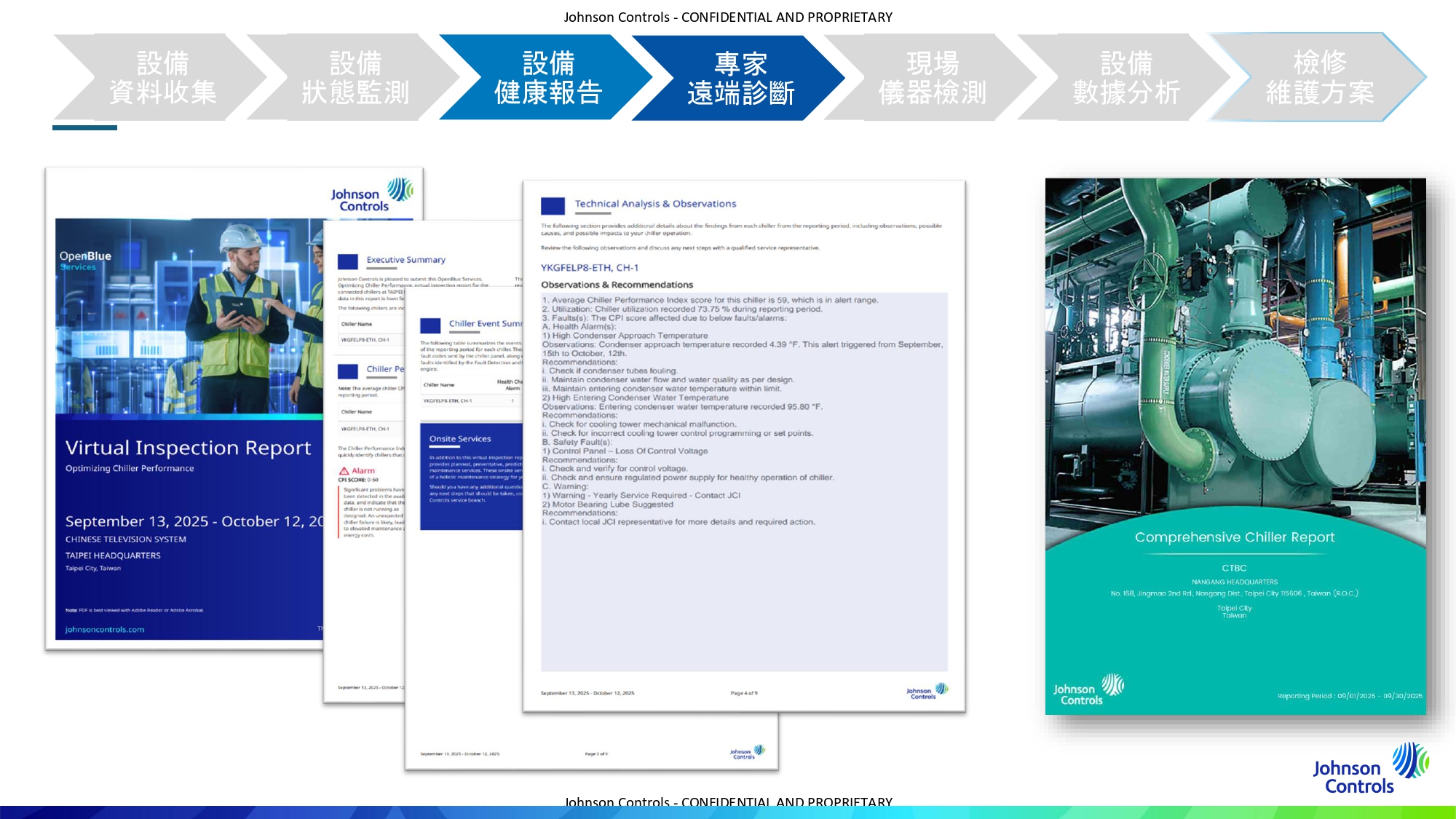Click the highlighted 設備健康報告 step
This screenshot has width=1456, height=819.
547,77
